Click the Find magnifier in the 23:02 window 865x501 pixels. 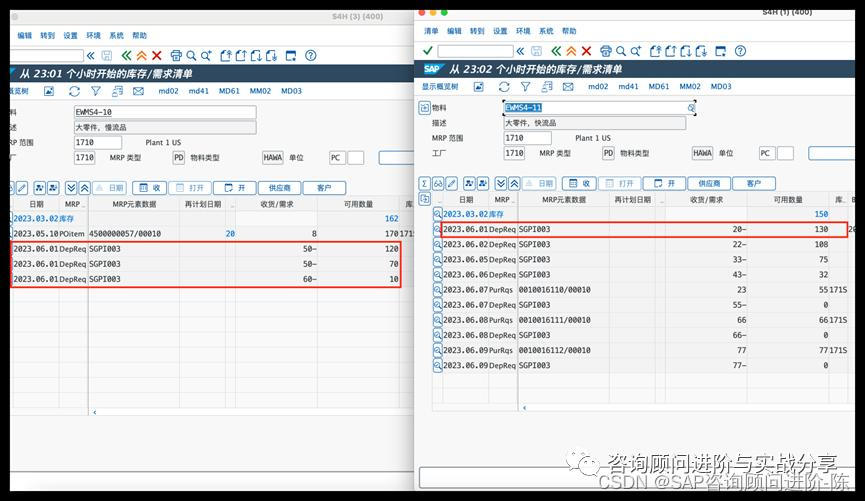tap(621, 51)
